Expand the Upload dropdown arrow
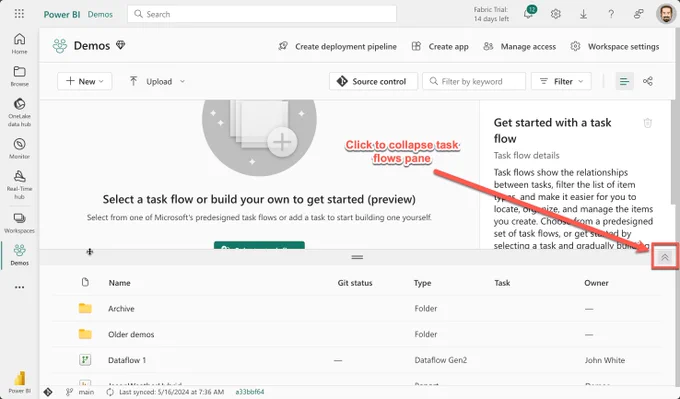The height and width of the screenshot is (399, 680). pyautogui.click(x=182, y=81)
